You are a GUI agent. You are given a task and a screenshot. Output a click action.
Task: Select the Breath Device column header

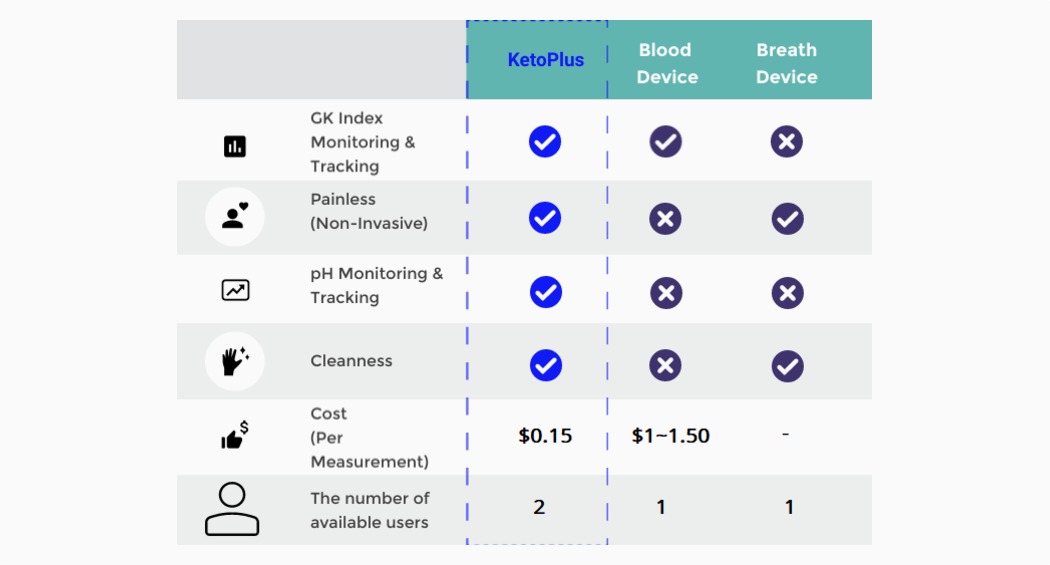pyautogui.click(x=786, y=63)
